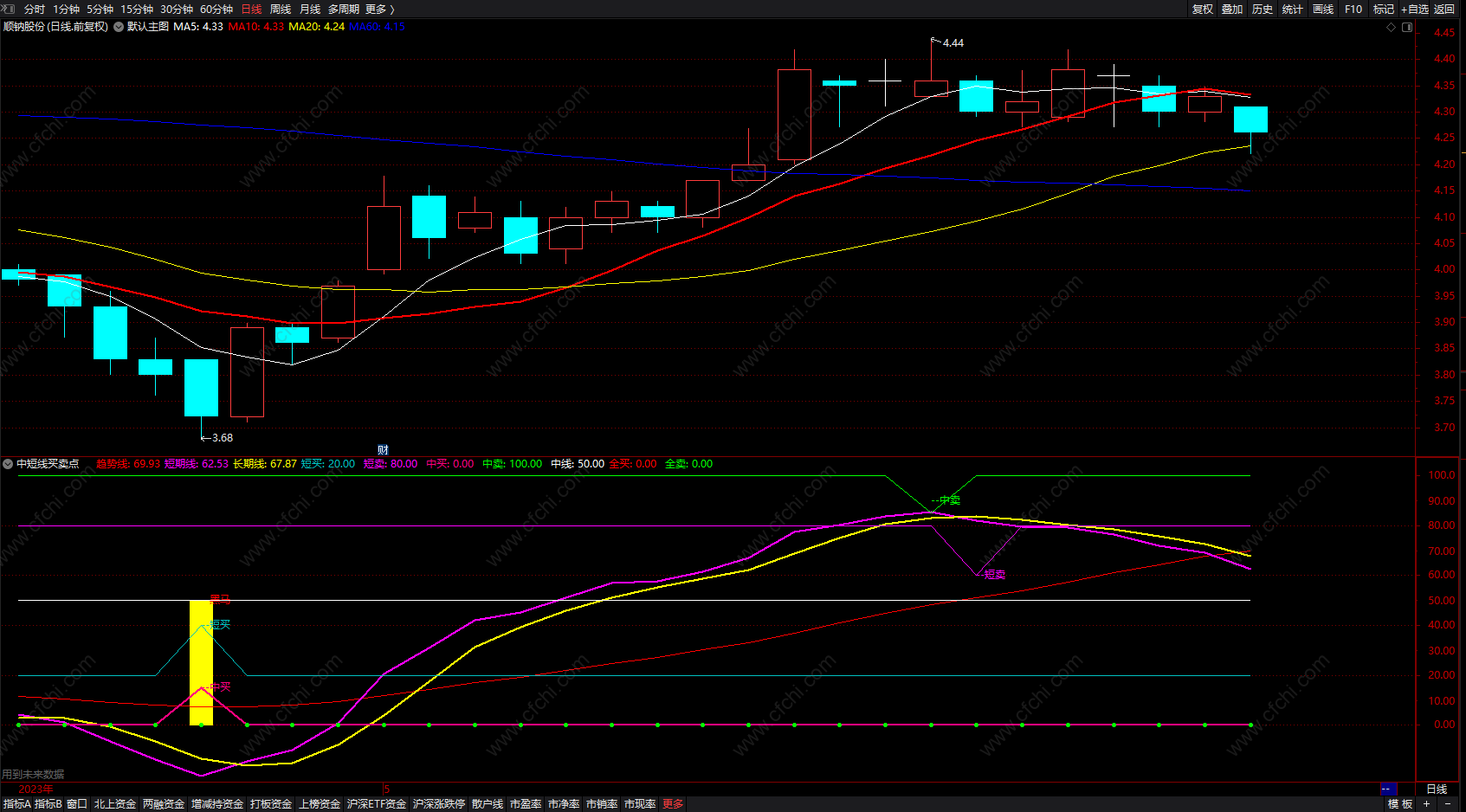The image size is (1466, 812).
Task: Click the 趋势线: 69.93 indicator value
Action: 128,464
